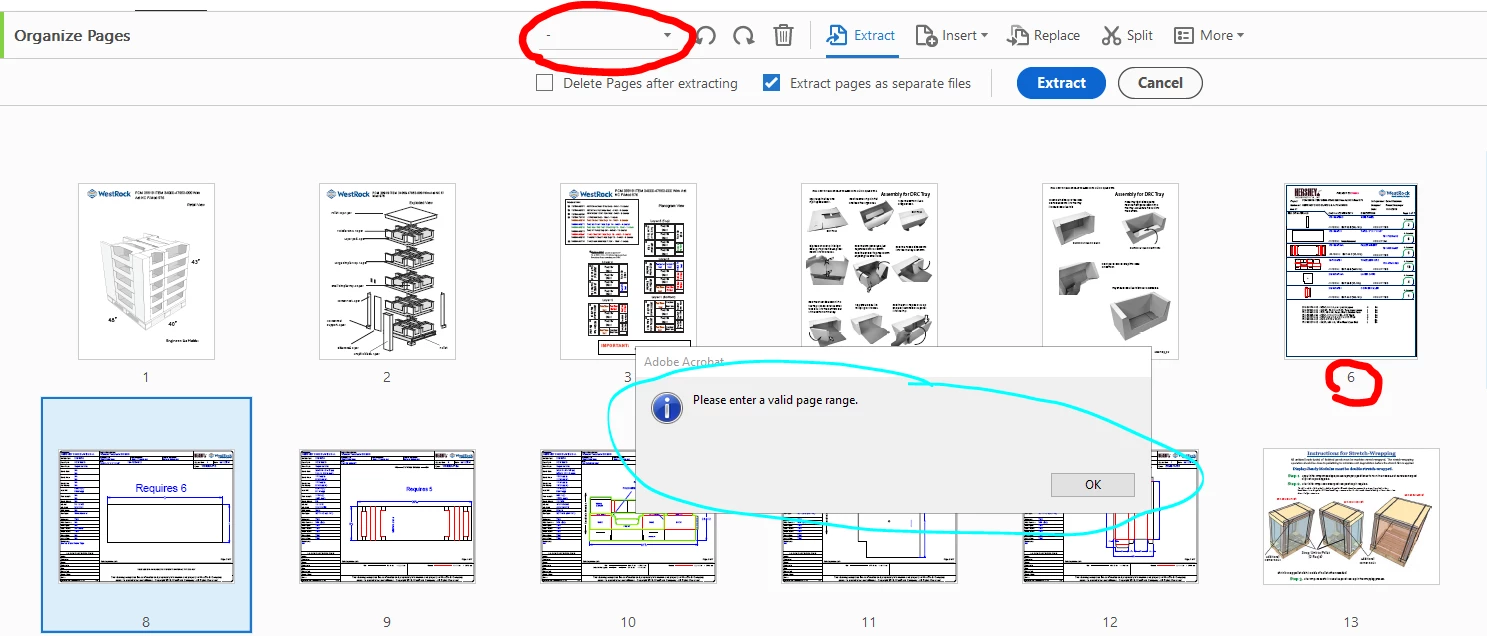Screen dimensions: 1487x636
Task: Select page 10 thumbnail
Action: point(628,516)
